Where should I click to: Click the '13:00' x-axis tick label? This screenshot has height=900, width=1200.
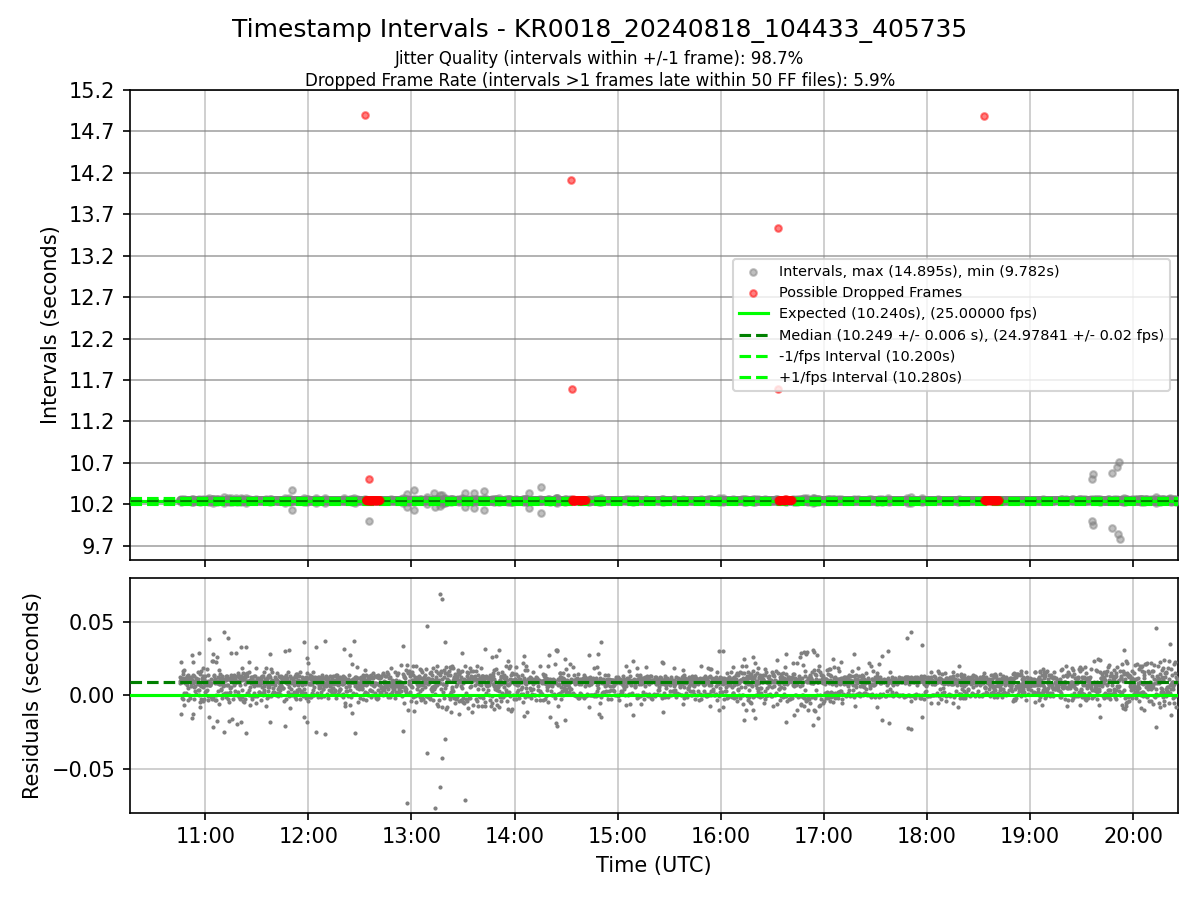(411, 837)
